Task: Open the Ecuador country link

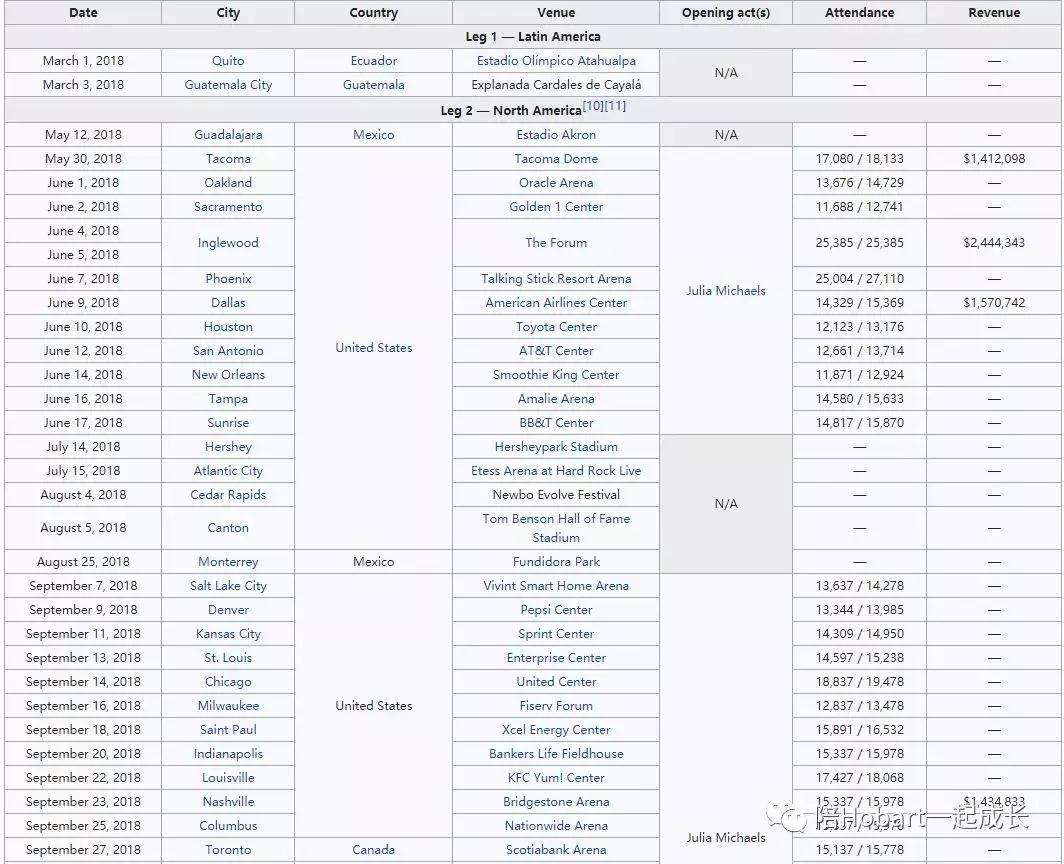Action: (x=373, y=61)
